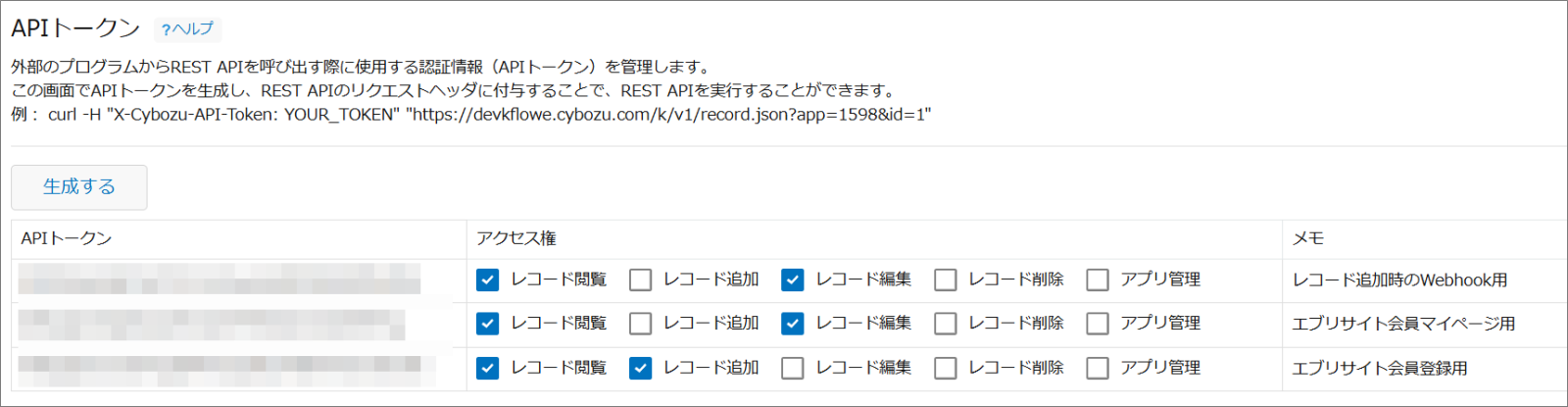The width and height of the screenshot is (1568, 407).
Task: Uncheck レコード編集 for the Webhook token
Action: [x=793, y=280]
